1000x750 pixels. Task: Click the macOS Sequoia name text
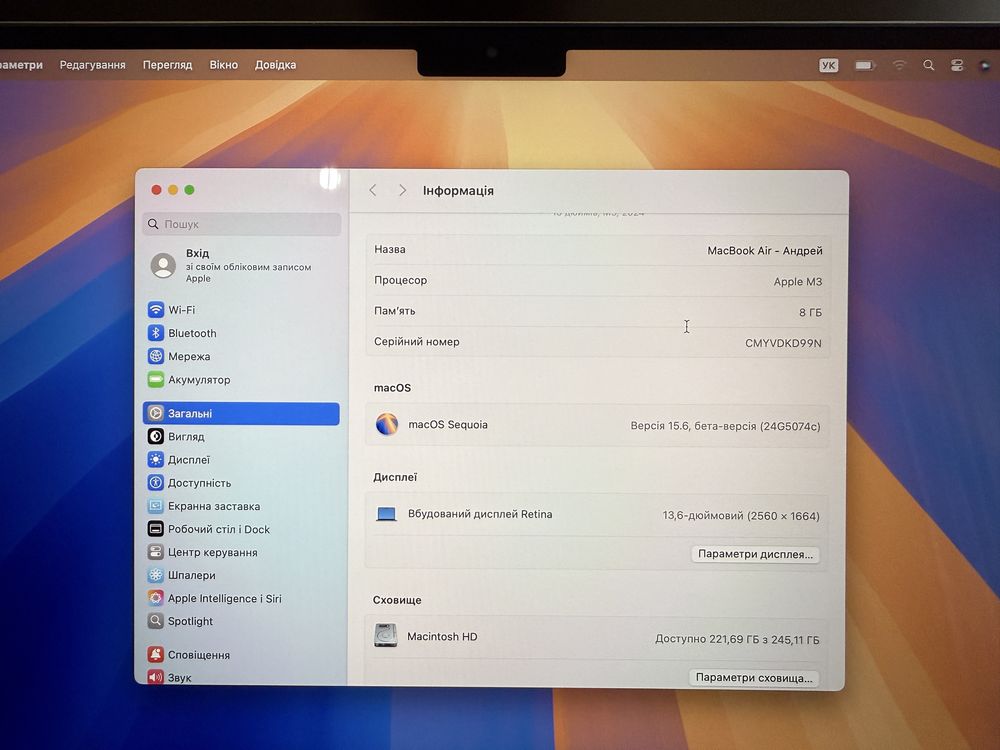(x=448, y=425)
